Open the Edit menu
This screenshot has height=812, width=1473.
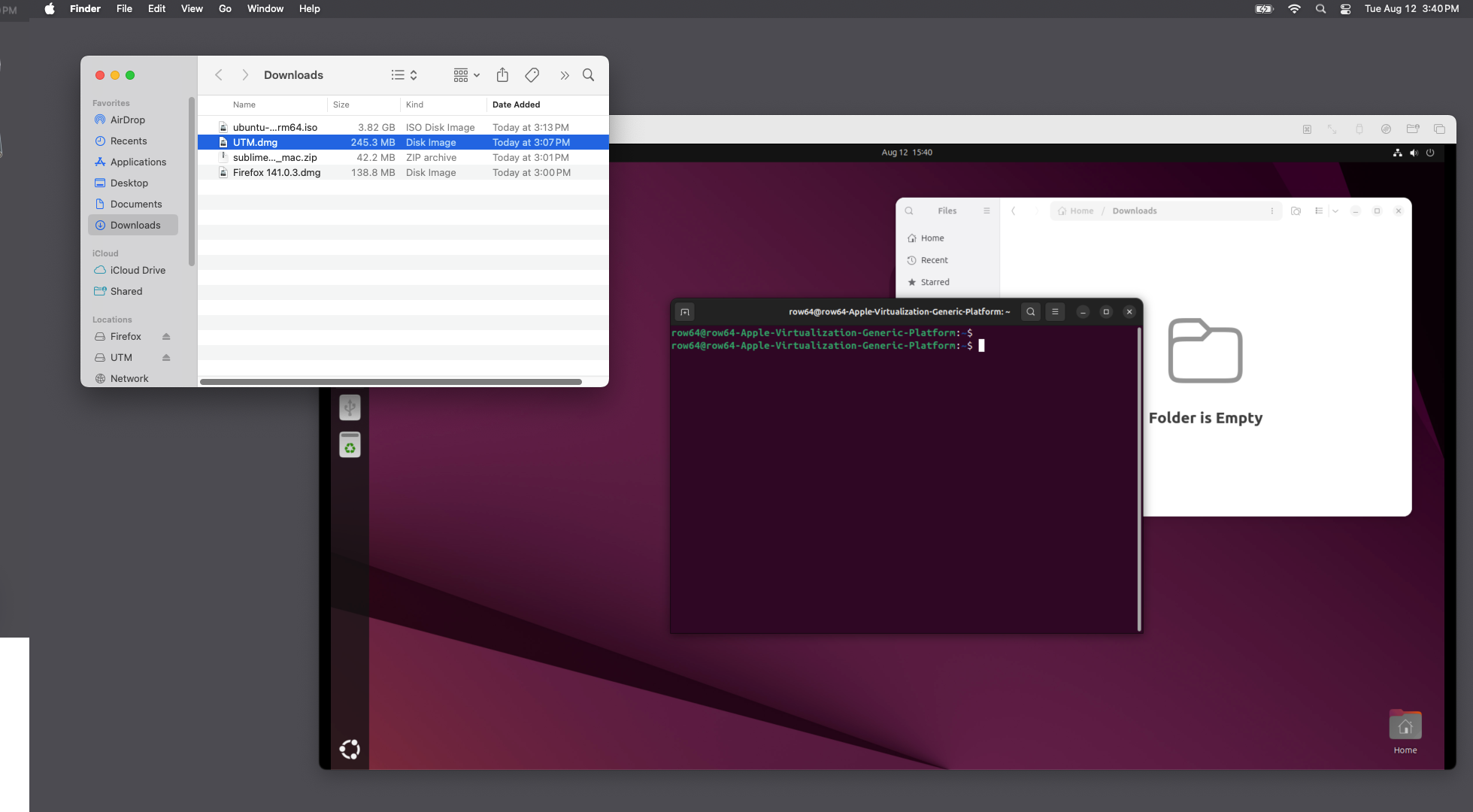[x=156, y=9]
